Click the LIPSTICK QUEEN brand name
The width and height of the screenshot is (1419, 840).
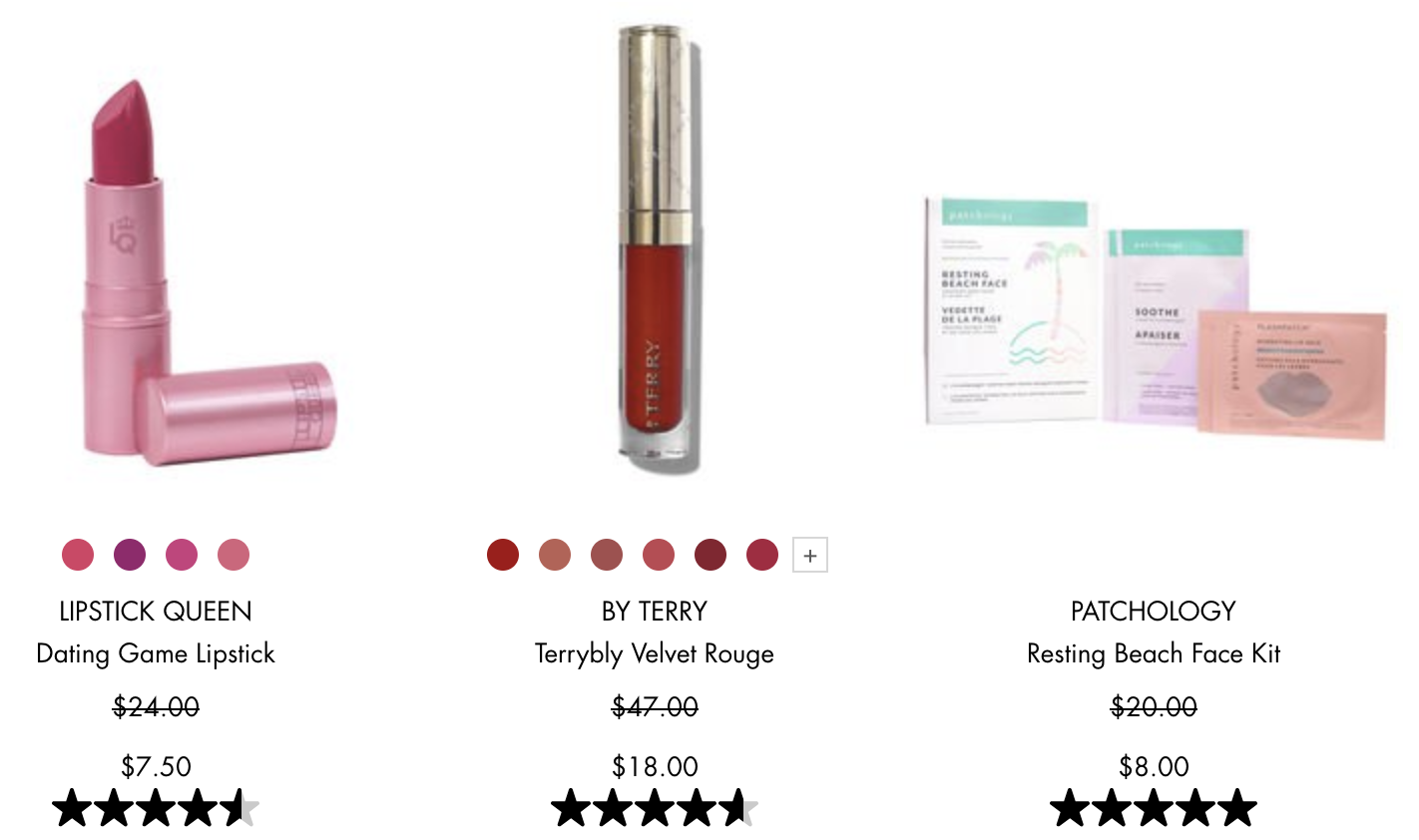coord(156,611)
